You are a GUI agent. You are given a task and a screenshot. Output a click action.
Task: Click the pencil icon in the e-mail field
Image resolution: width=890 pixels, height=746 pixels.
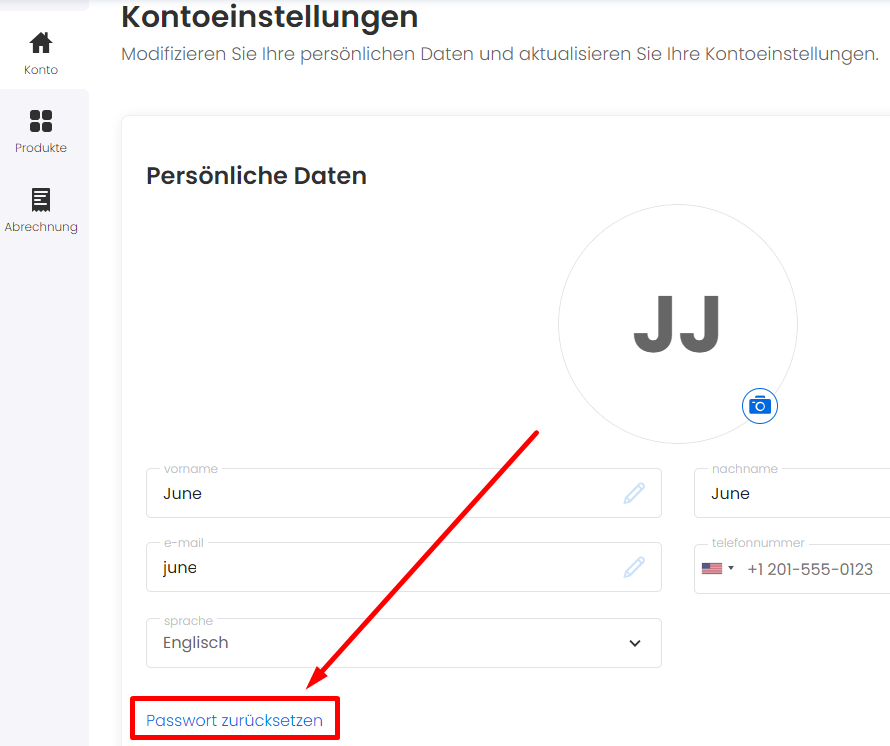point(634,567)
